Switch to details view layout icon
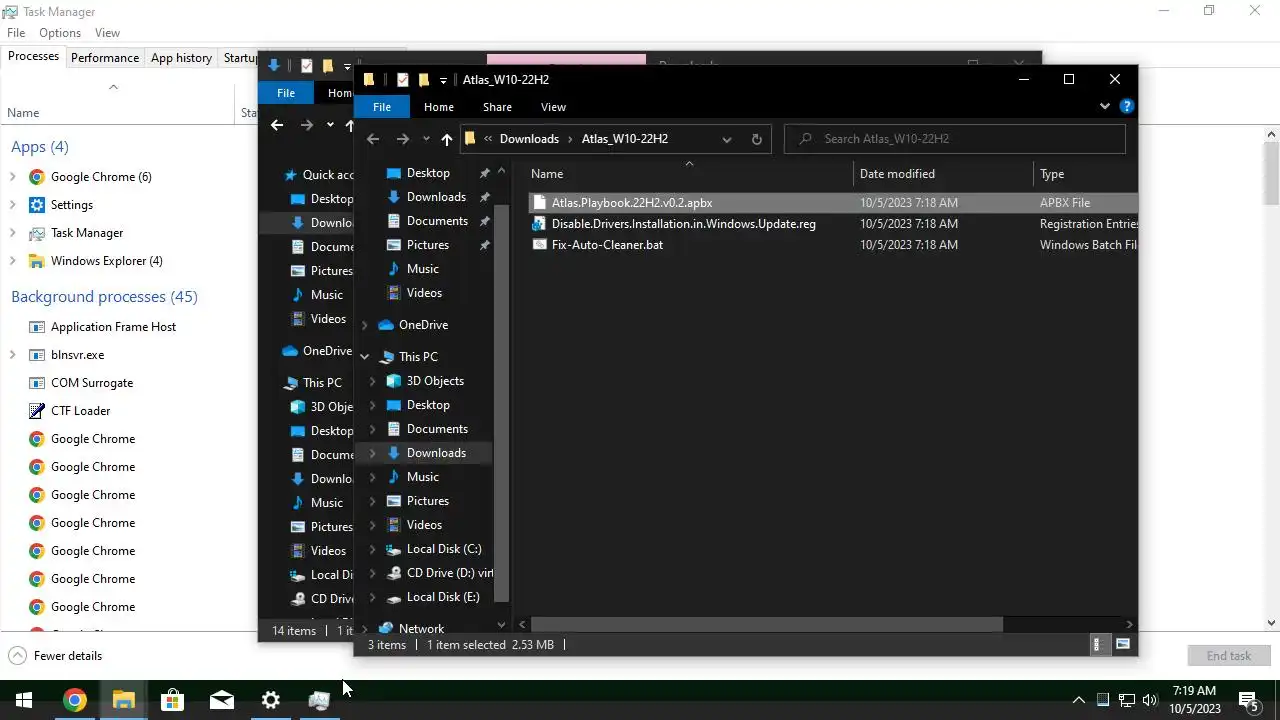The image size is (1280, 720). [1097, 645]
